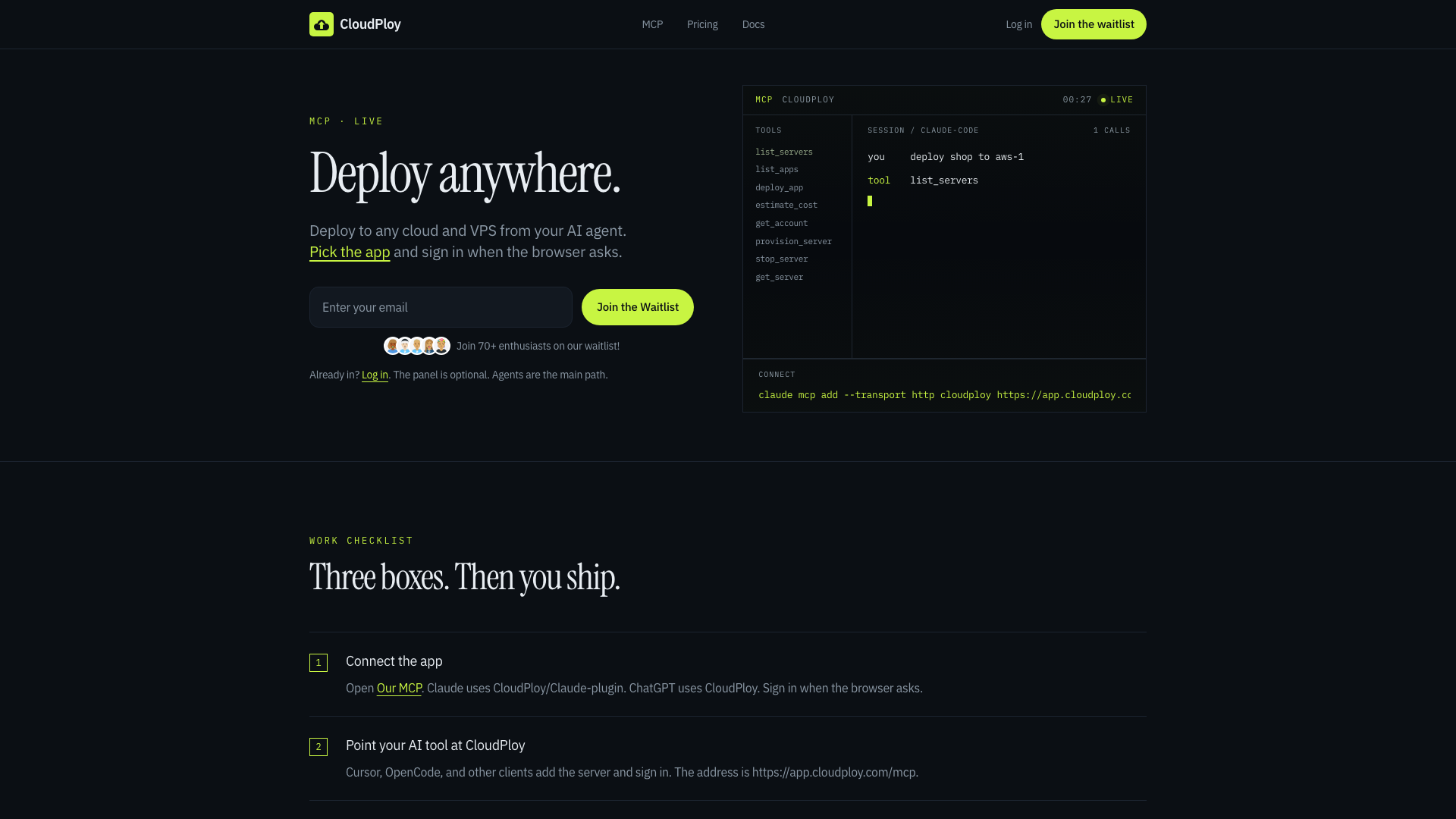Select stop_server in the Tools list
The image size is (1456, 819).
point(781,259)
